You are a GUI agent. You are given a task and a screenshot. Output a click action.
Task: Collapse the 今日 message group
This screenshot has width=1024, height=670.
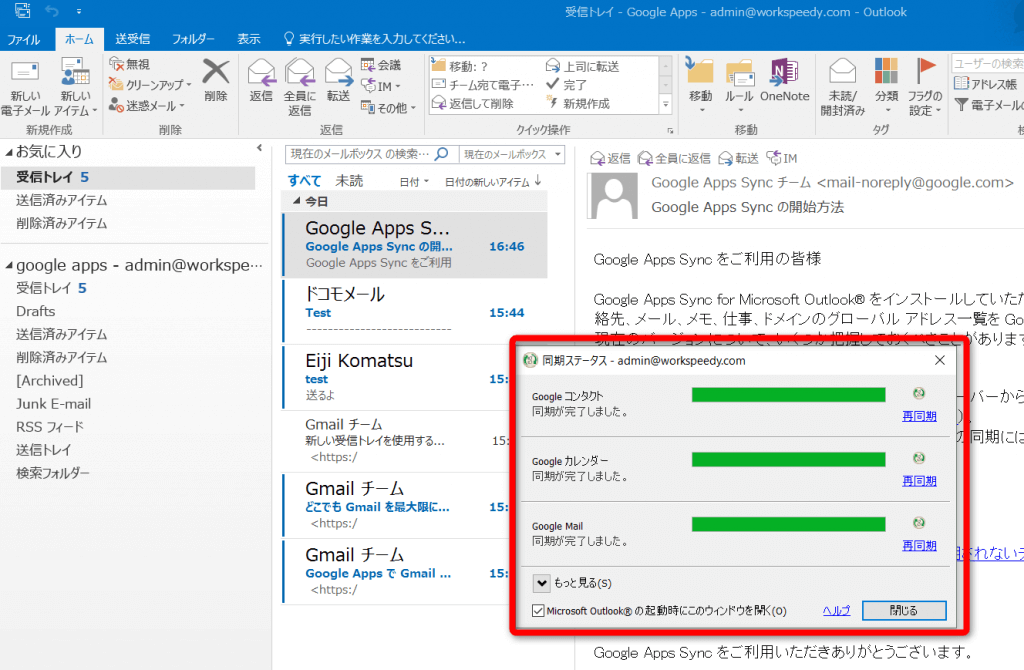point(297,201)
